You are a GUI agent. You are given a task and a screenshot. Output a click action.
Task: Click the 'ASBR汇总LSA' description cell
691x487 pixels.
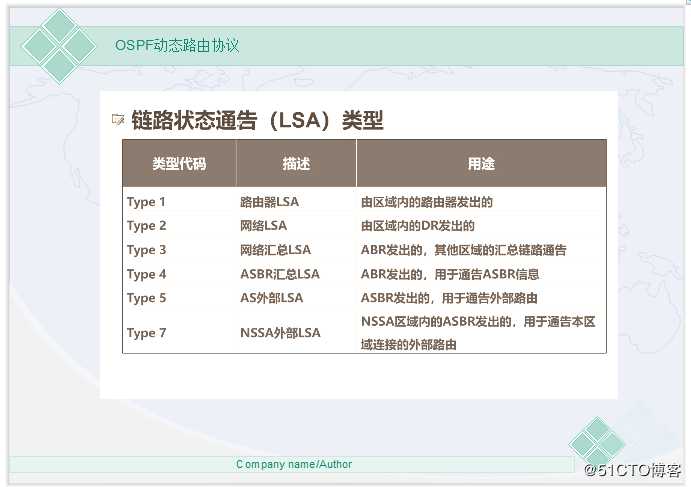(280, 274)
